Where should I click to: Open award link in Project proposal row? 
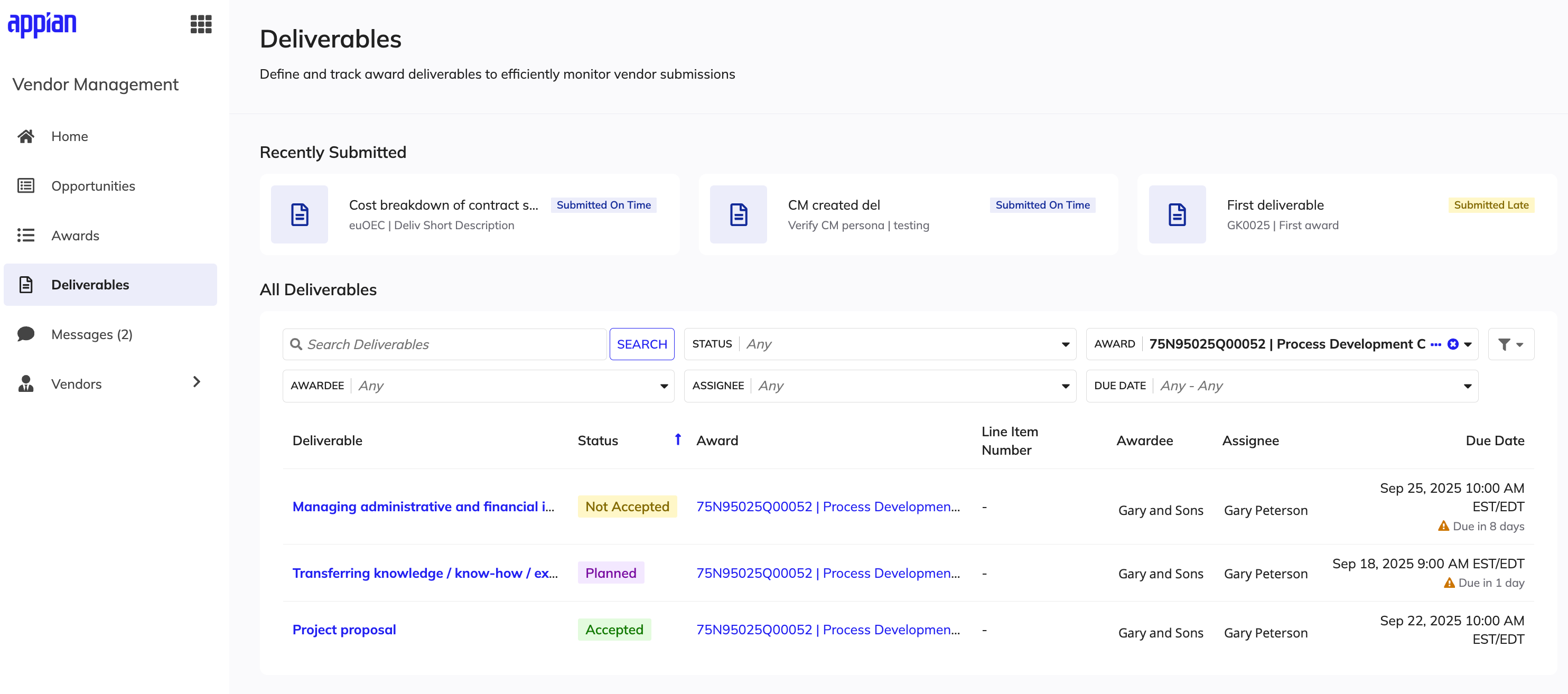(x=828, y=630)
